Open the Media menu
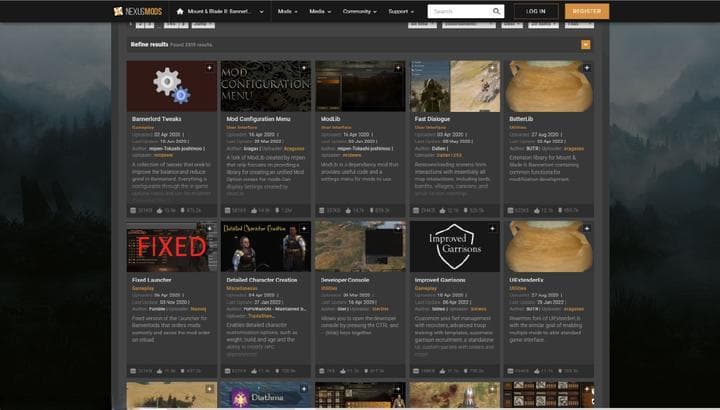The height and width of the screenshot is (410, 720). click(x=320, y=11)
